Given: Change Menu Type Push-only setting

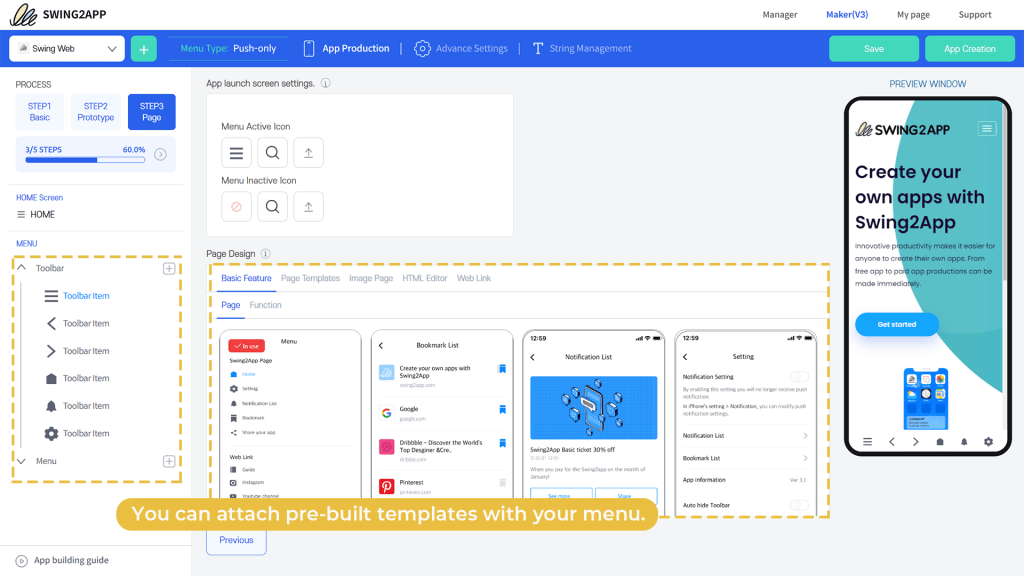Looking at the screenshot, I should pos(228,48).
